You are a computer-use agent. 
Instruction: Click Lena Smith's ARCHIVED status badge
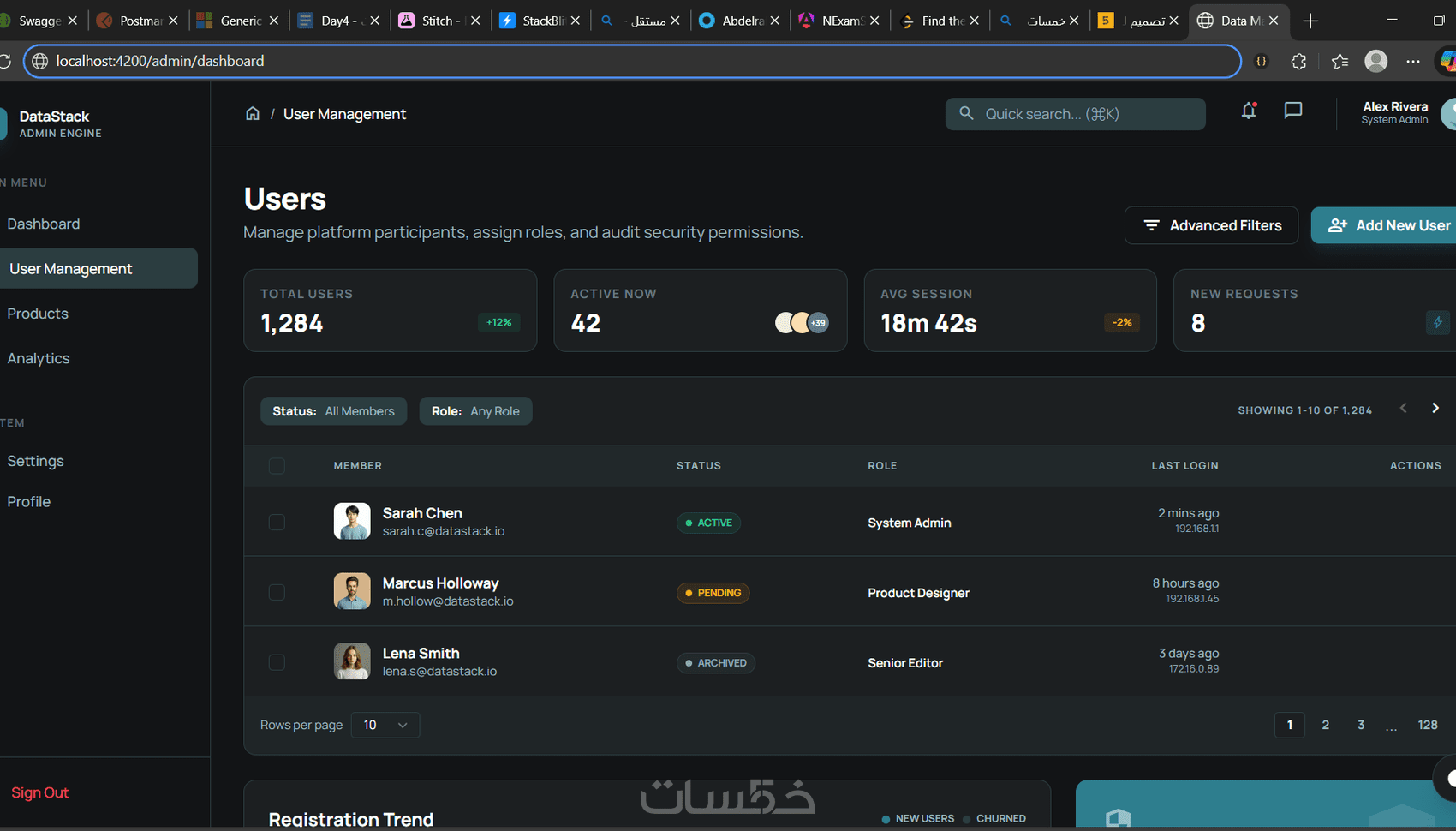click(716, 663)
